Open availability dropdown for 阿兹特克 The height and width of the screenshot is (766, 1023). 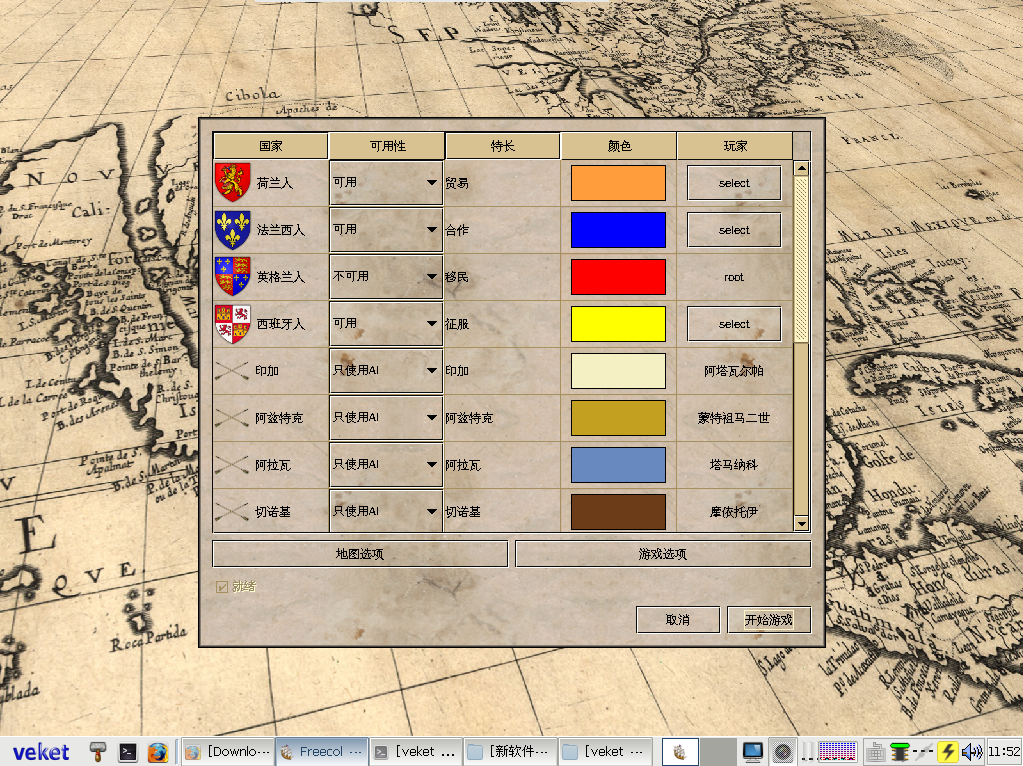[386, 418]
